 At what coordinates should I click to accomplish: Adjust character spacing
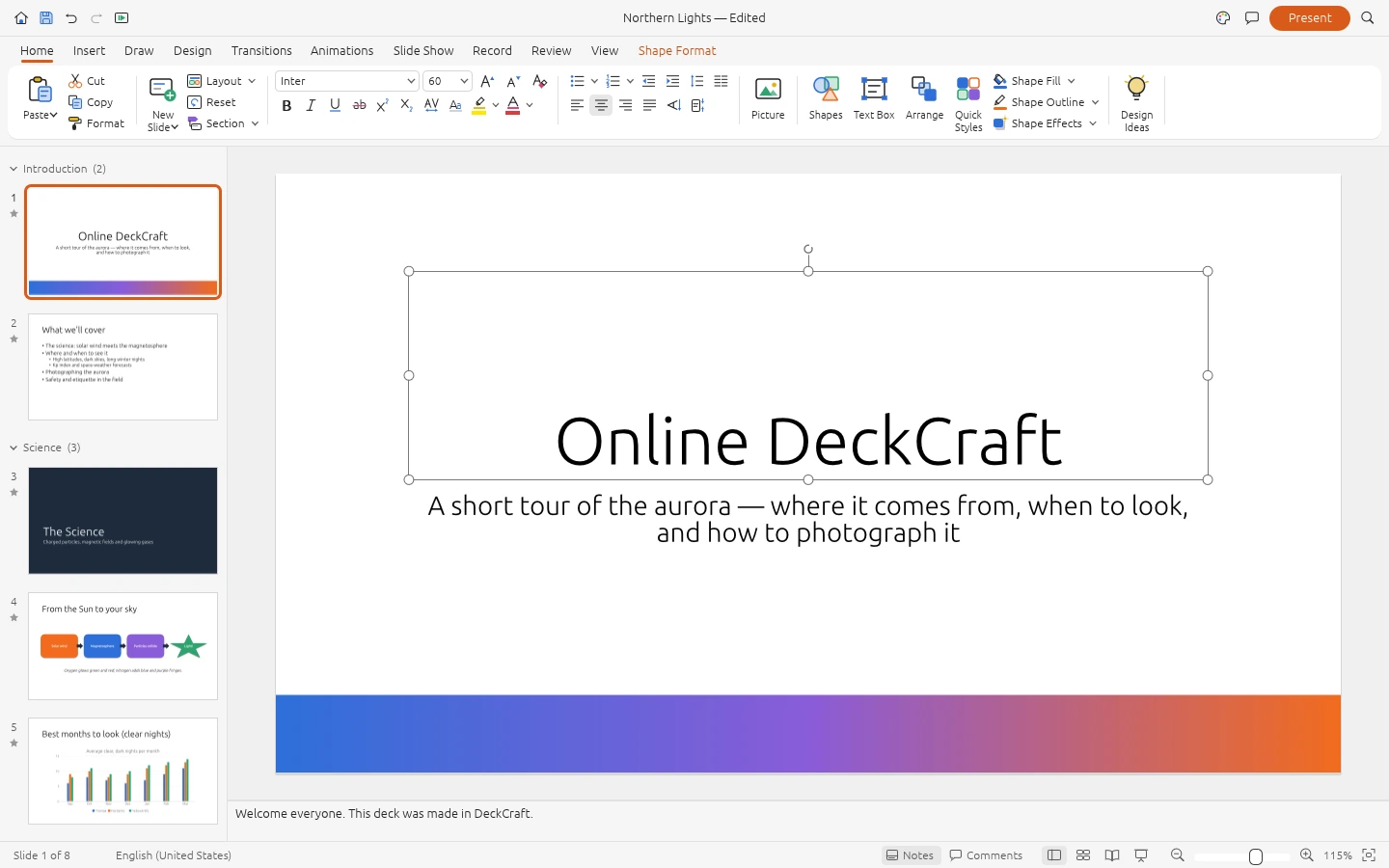tap(431, 105)
